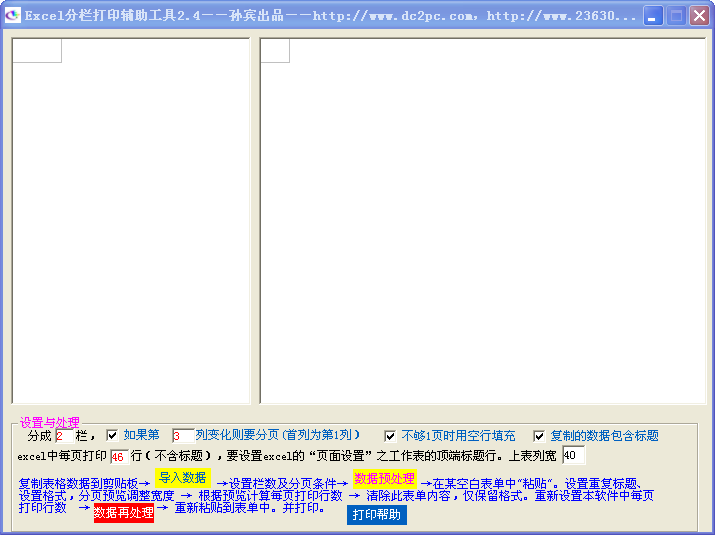The image size is (715, 535).
Task: Click the disabled maximize button
Action: click(676, 16)
